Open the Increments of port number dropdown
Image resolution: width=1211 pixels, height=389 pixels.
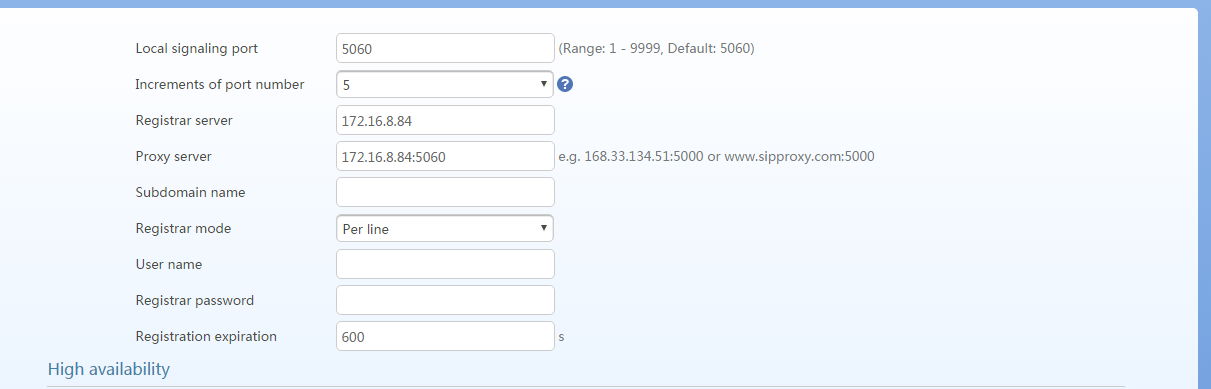point(445,84)
